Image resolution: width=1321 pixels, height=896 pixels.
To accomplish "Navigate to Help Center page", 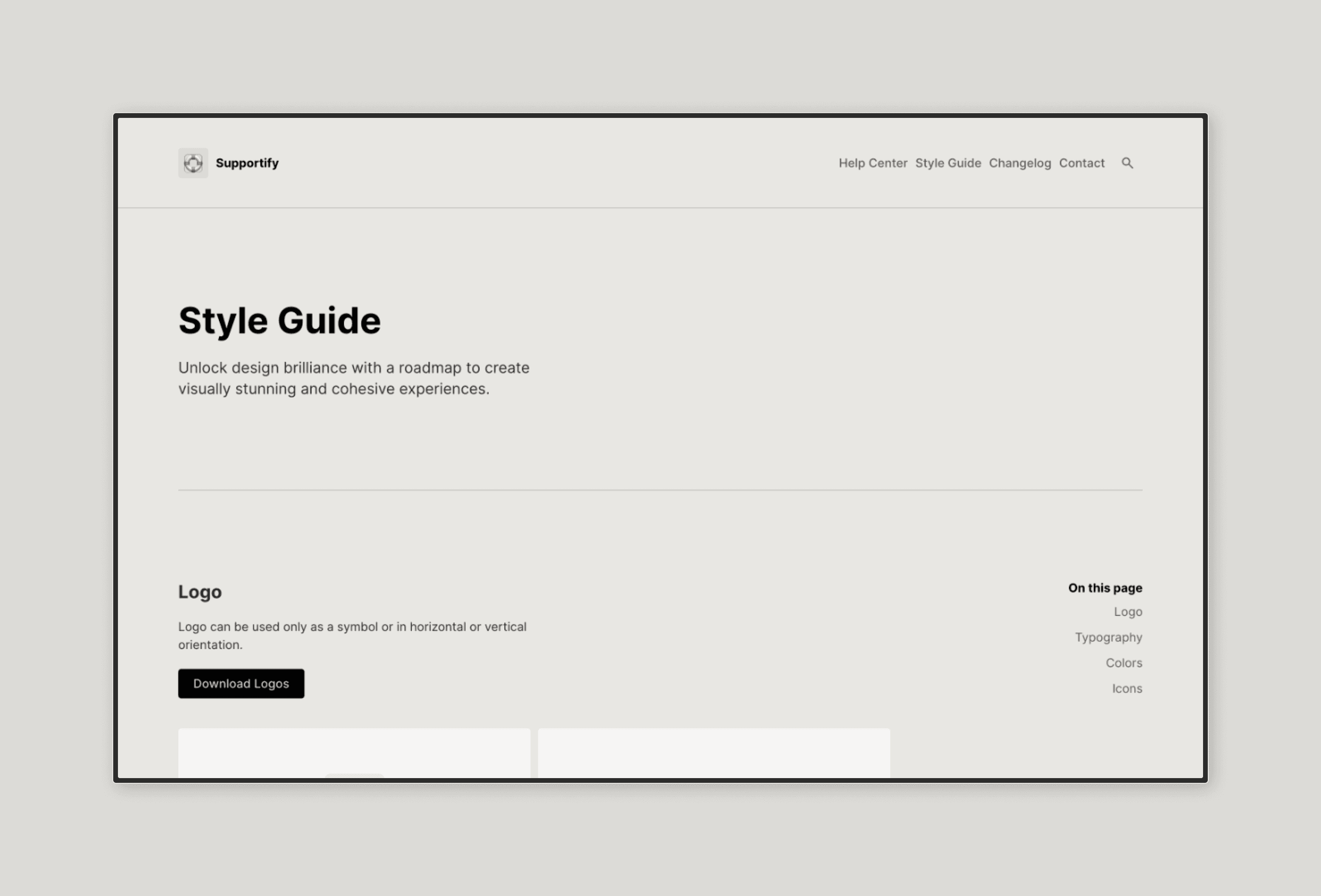I will pyautogui.click(x=873, y=162).
